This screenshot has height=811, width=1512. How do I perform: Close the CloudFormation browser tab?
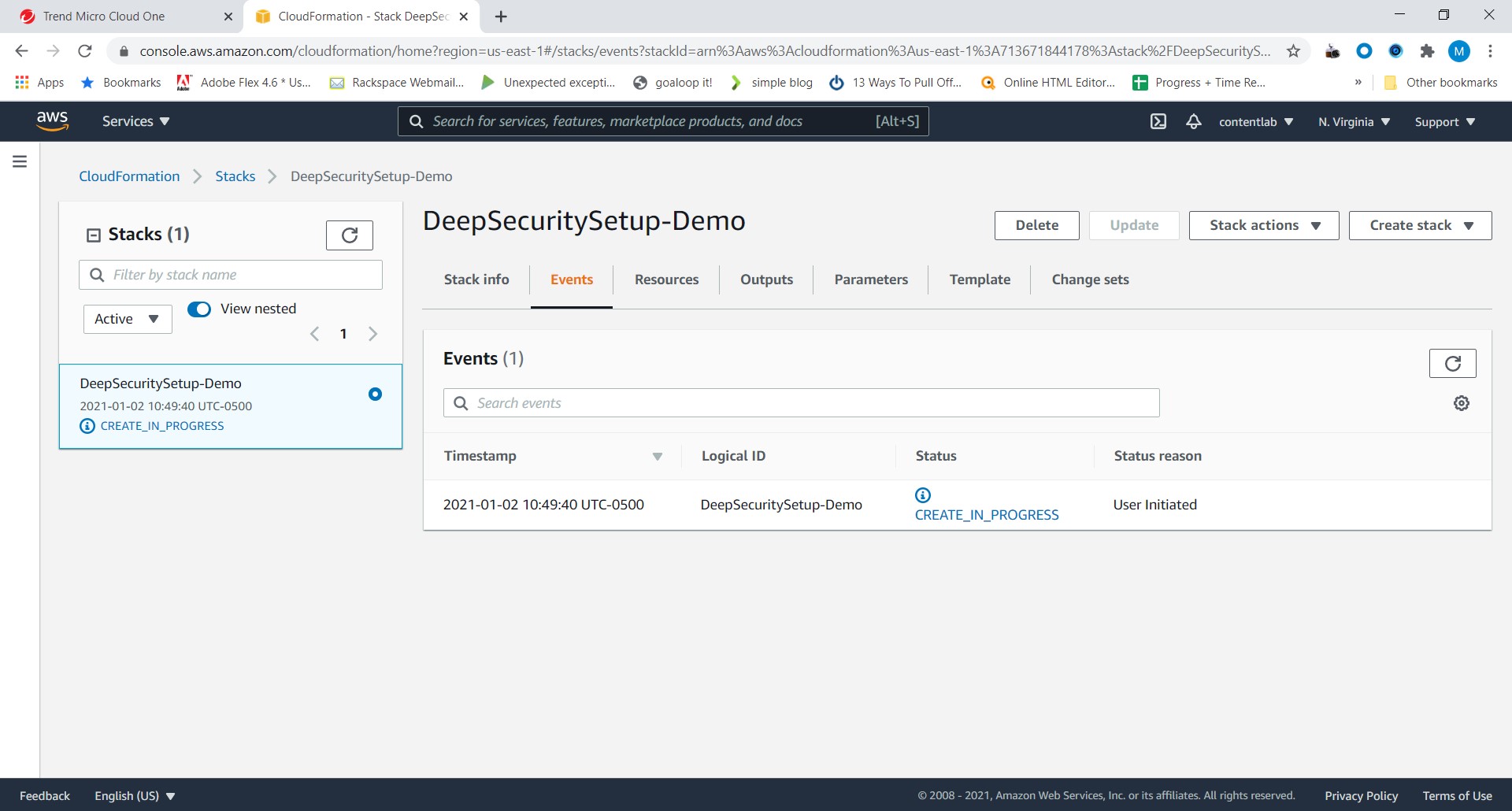pos(464,17)
